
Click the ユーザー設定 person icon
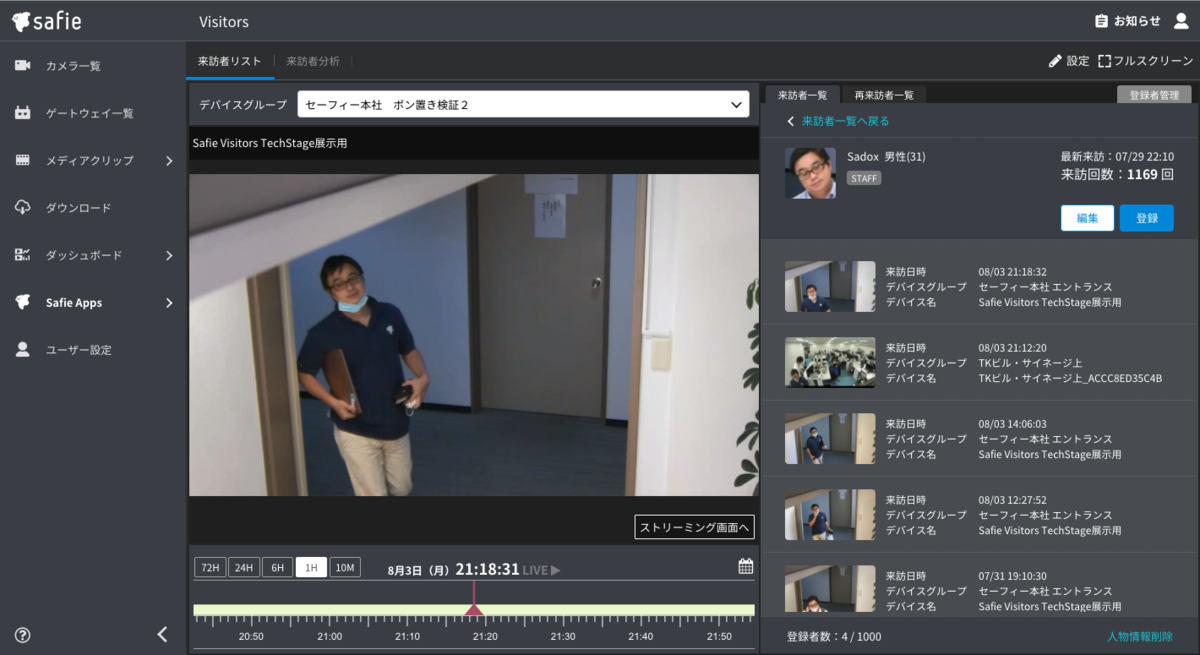pos(22,350)
